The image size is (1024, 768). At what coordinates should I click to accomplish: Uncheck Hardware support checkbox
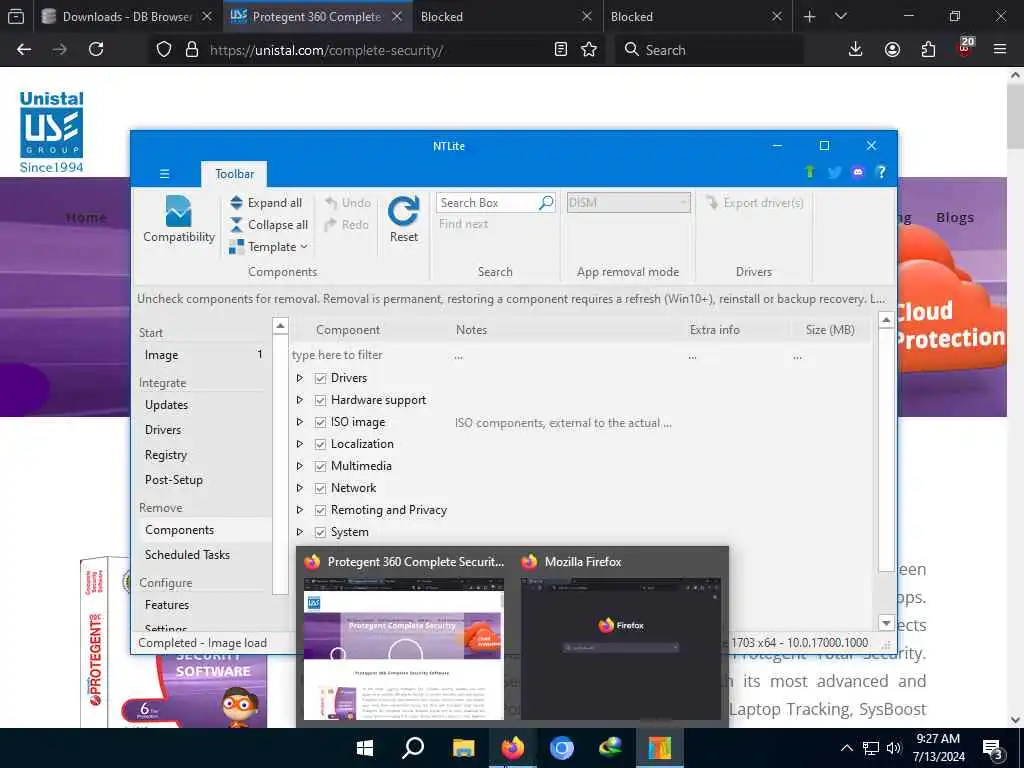point(321,400)
